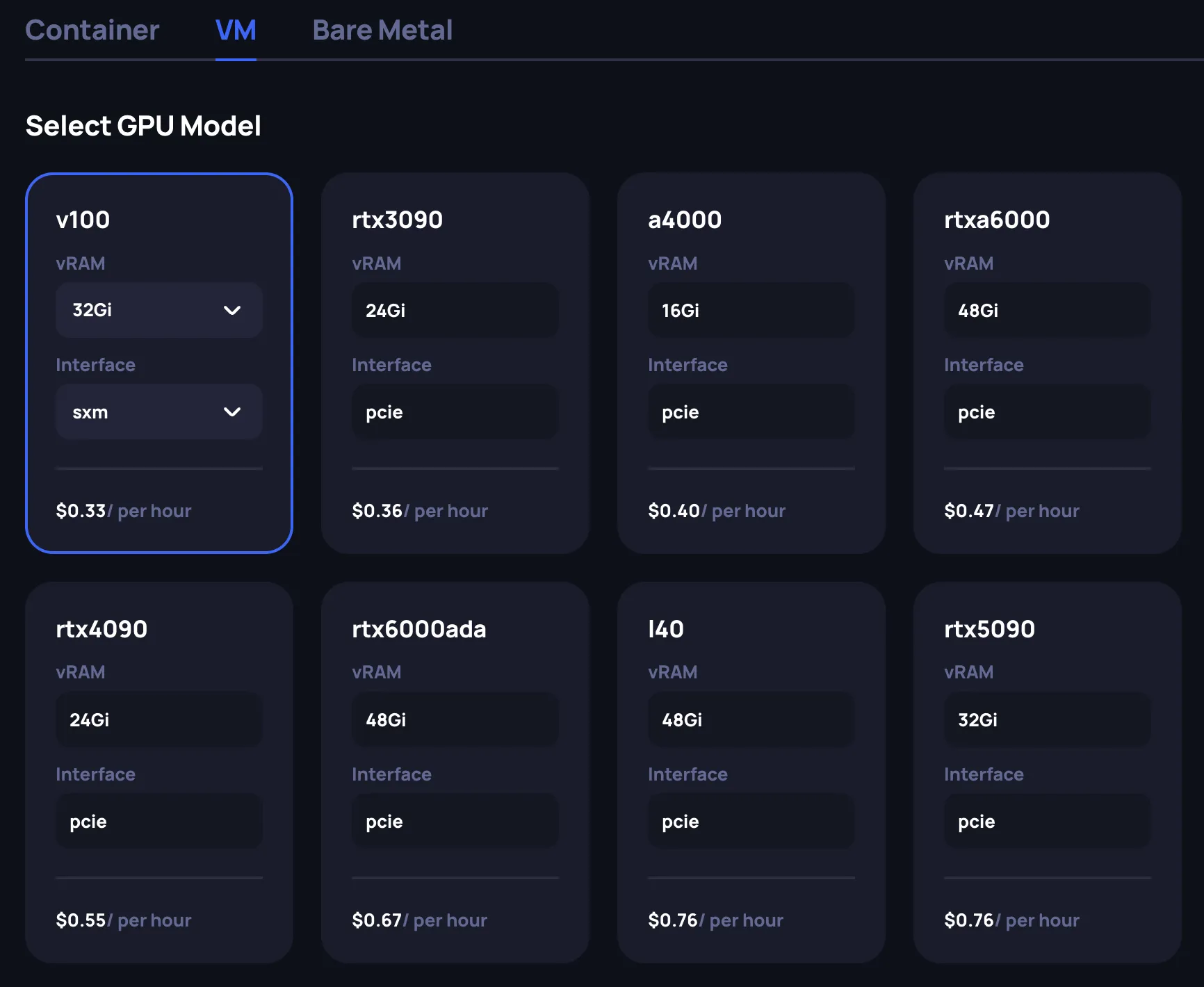This screenshot has width=1204, height=987.
Task: Click the 24Gi vRAM field on rtx3090
Action: (x=455, y=310)
